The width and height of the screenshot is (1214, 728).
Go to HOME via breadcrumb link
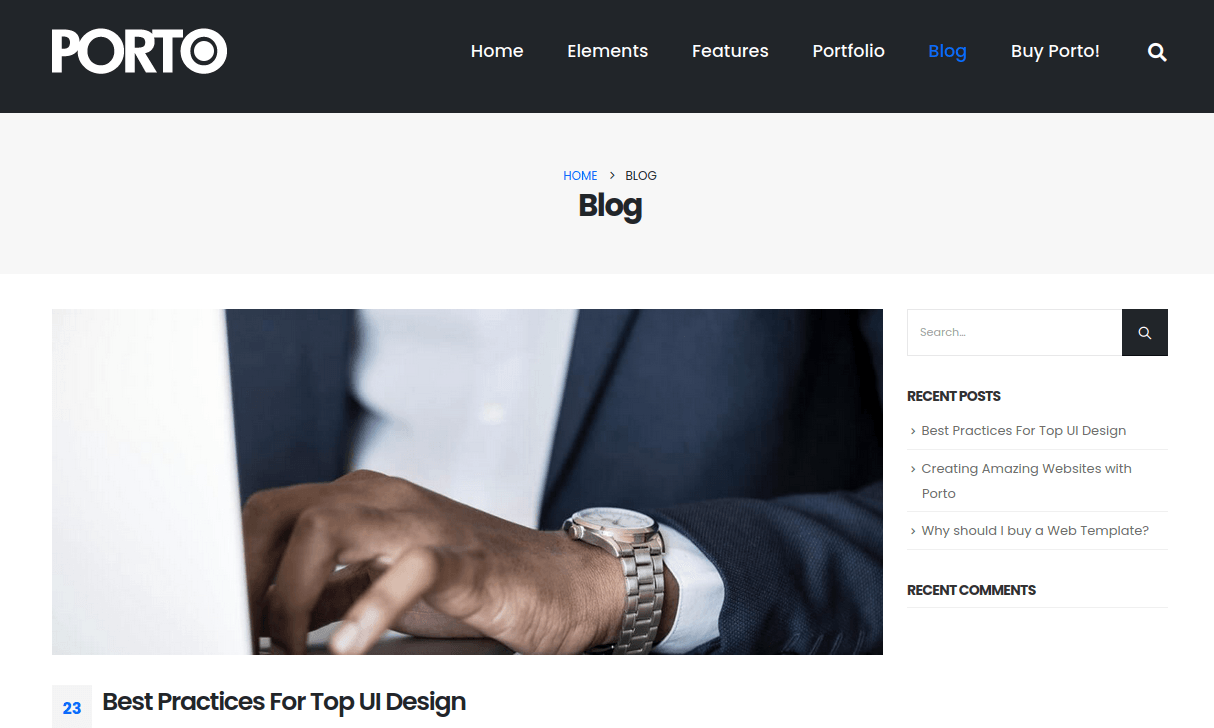pyautogui.click(x=580, y=175)
